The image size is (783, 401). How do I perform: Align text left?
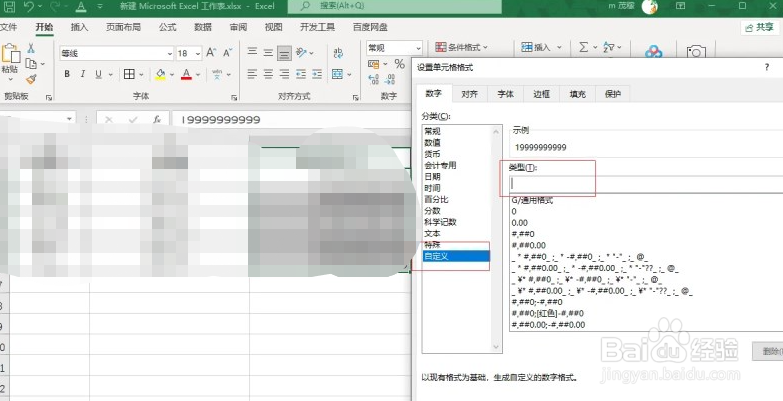(x=253, y=74)
